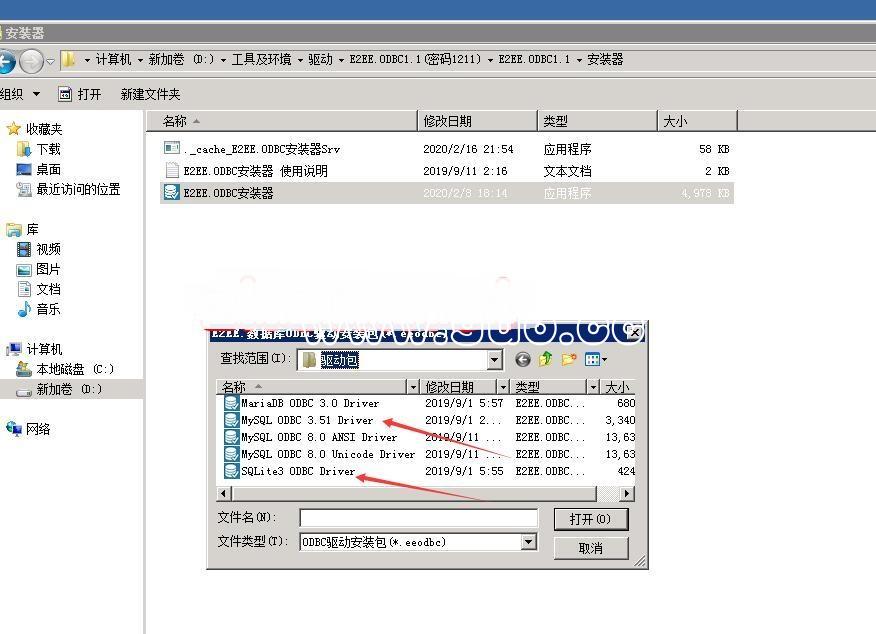Click the Explorer back navigation button
The height and width of the screenshot is (634, 876).
[7, 60]
